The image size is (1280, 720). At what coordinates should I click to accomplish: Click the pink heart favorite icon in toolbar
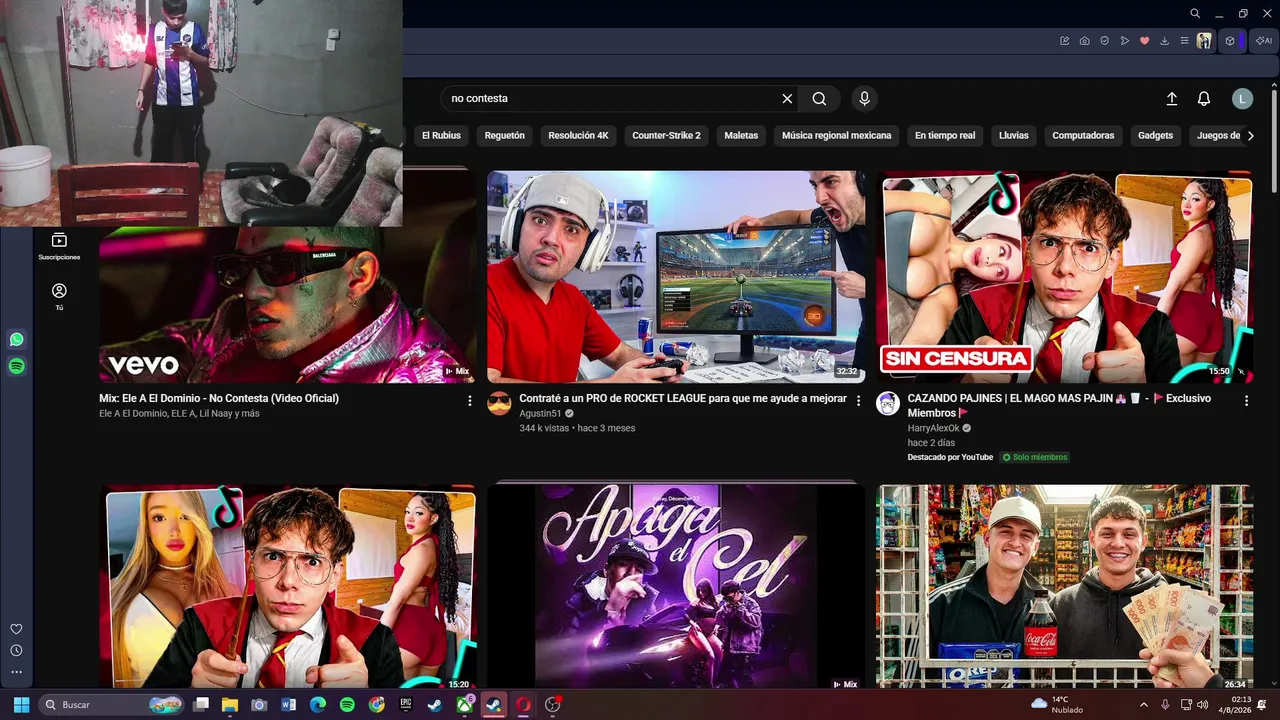[x=1145, y=41]
